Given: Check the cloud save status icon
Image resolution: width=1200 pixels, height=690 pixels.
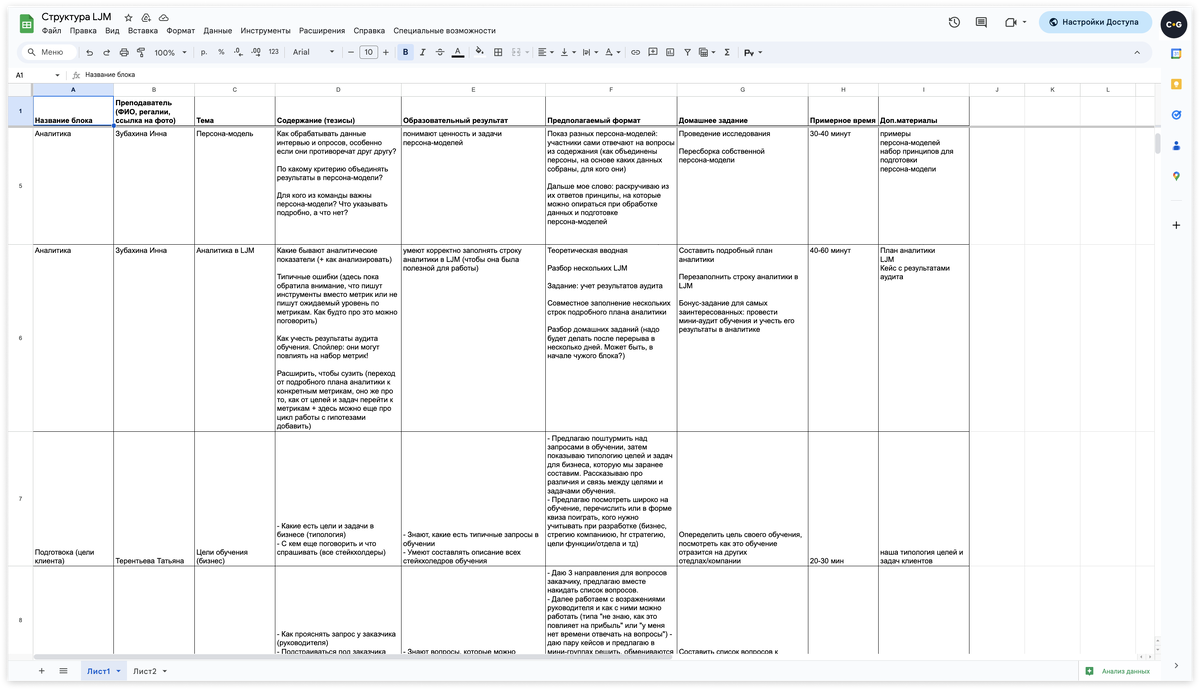Looking at the screenshot, I should 164,18.
